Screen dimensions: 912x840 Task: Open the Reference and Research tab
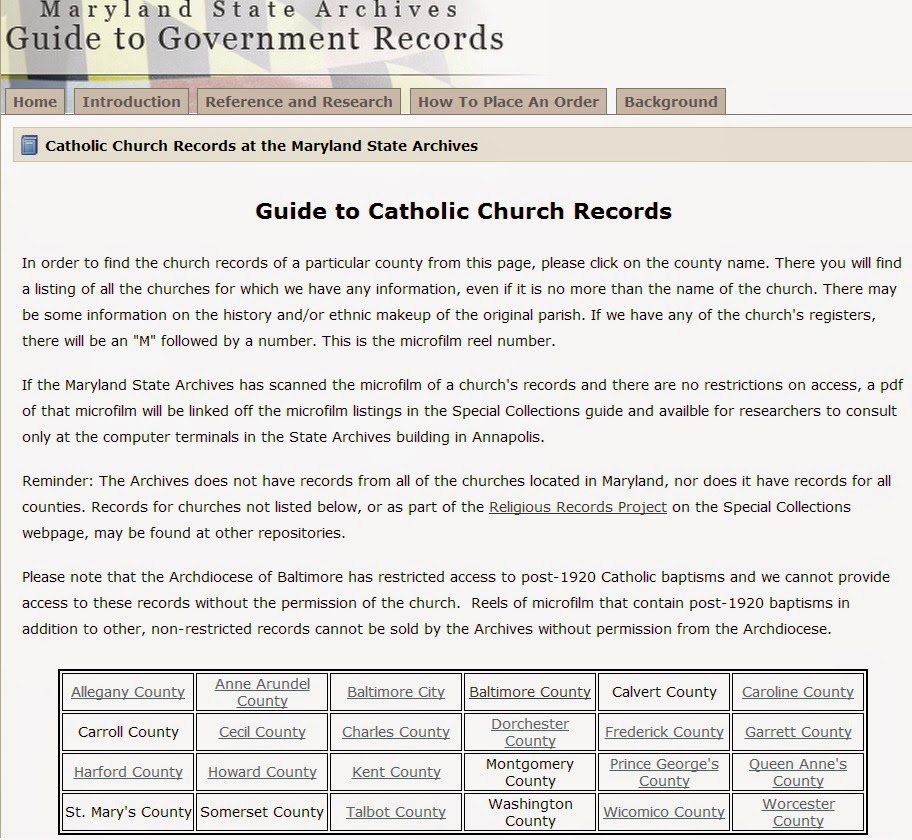[299, 101]
